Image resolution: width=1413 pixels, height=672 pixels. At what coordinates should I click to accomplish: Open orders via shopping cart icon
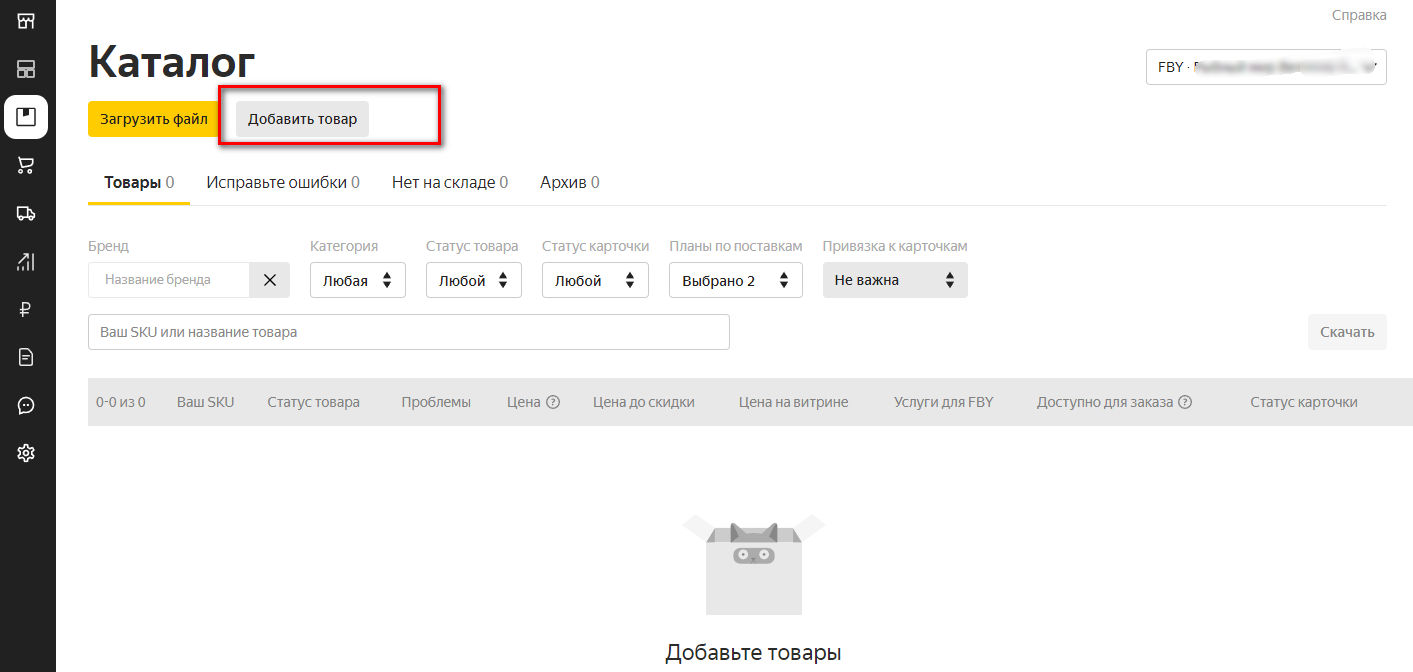[26, 165]
